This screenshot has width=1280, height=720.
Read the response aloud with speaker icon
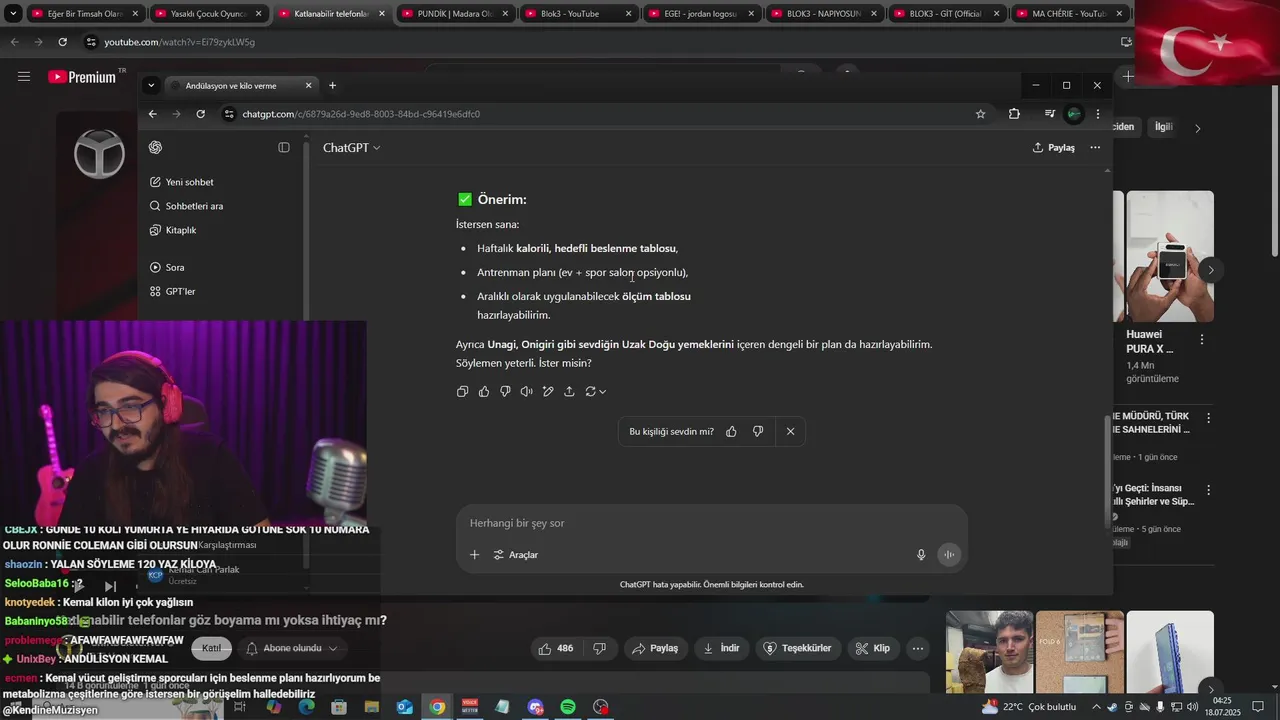(526, 391)
